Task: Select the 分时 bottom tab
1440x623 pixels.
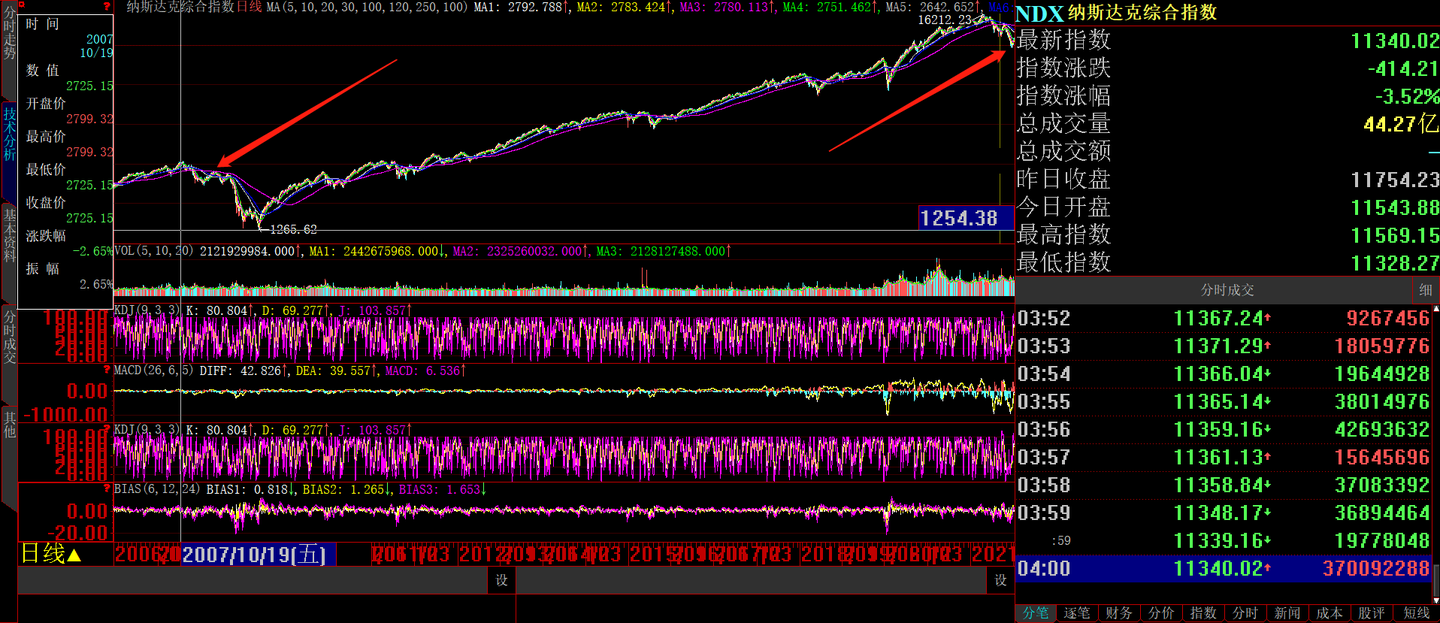Action: tap(1245, 613)
